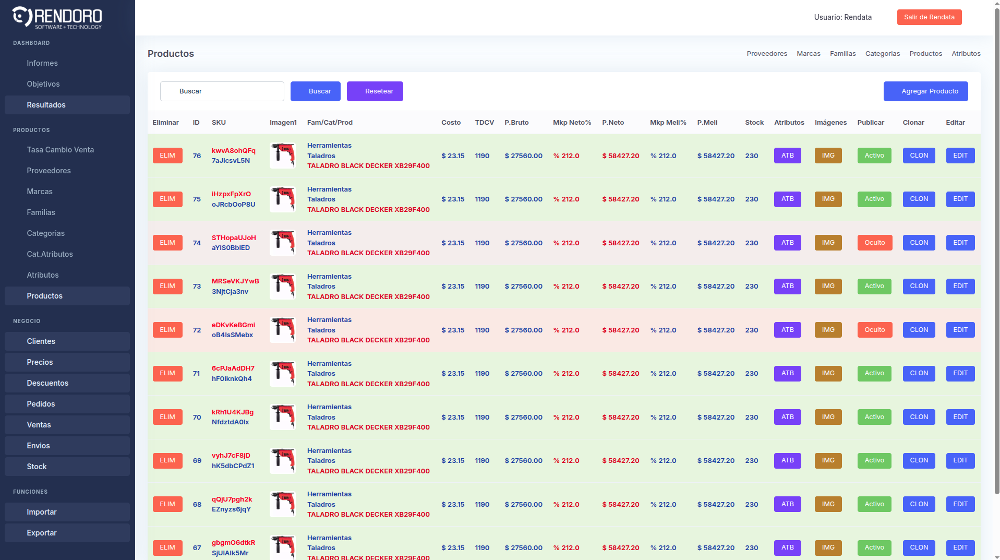Open Productos top navigation link
The image size is (1000, 560).
pos(925,54)
